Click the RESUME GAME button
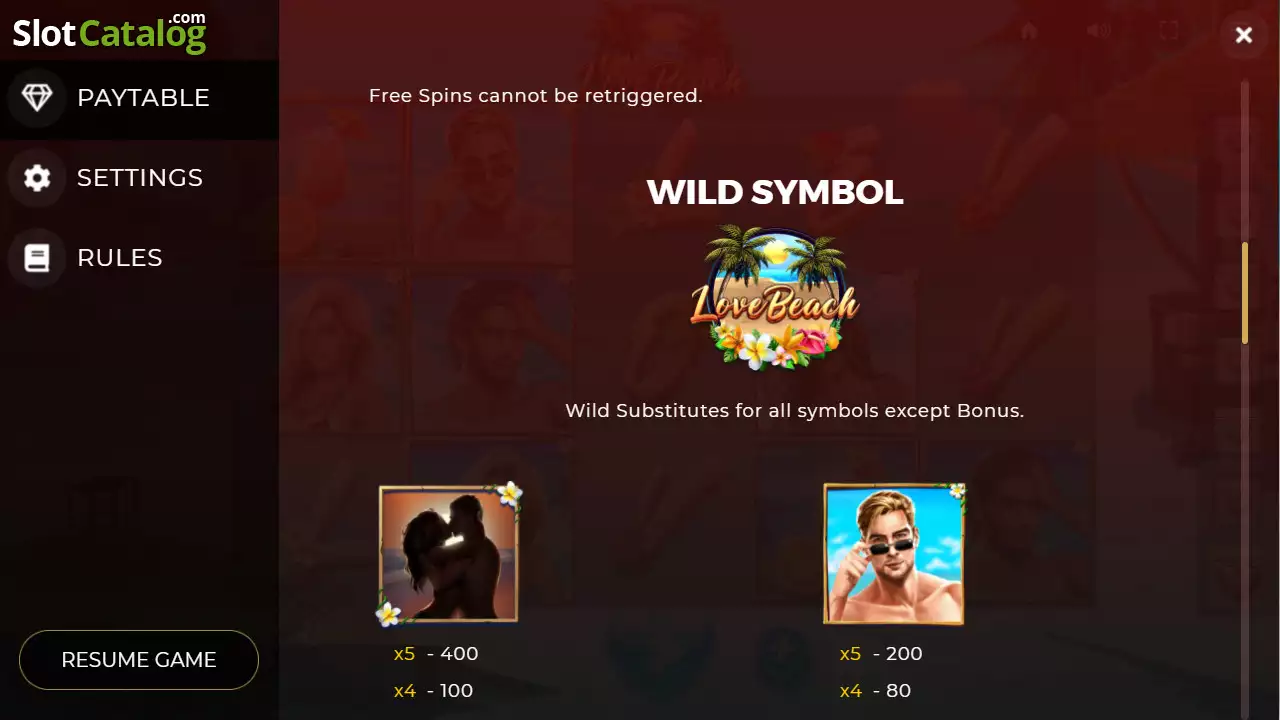The width and height of the screenshot is (1280, 720). [139, 660]
